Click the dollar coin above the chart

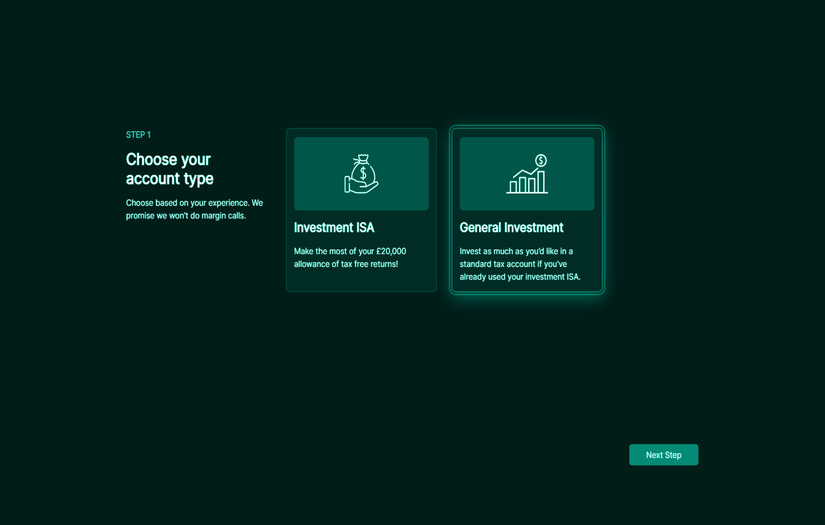click(541, 161)
